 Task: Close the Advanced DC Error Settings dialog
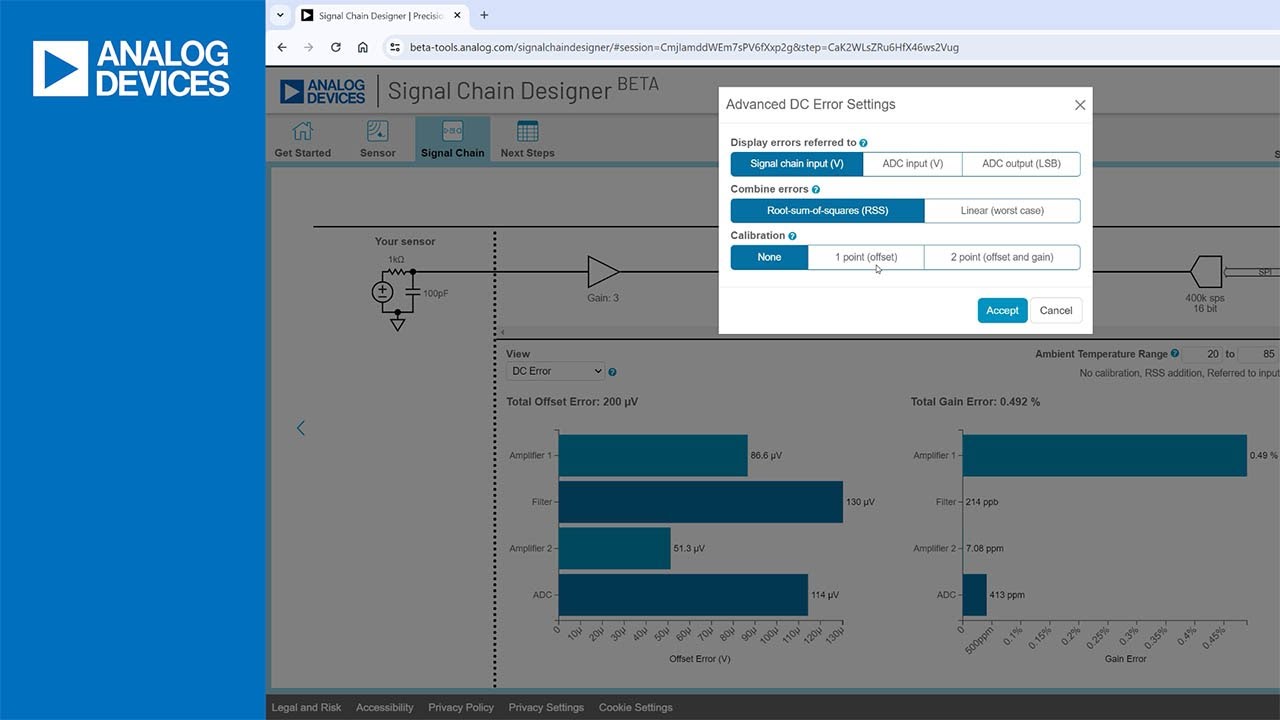pos(1080,105)
